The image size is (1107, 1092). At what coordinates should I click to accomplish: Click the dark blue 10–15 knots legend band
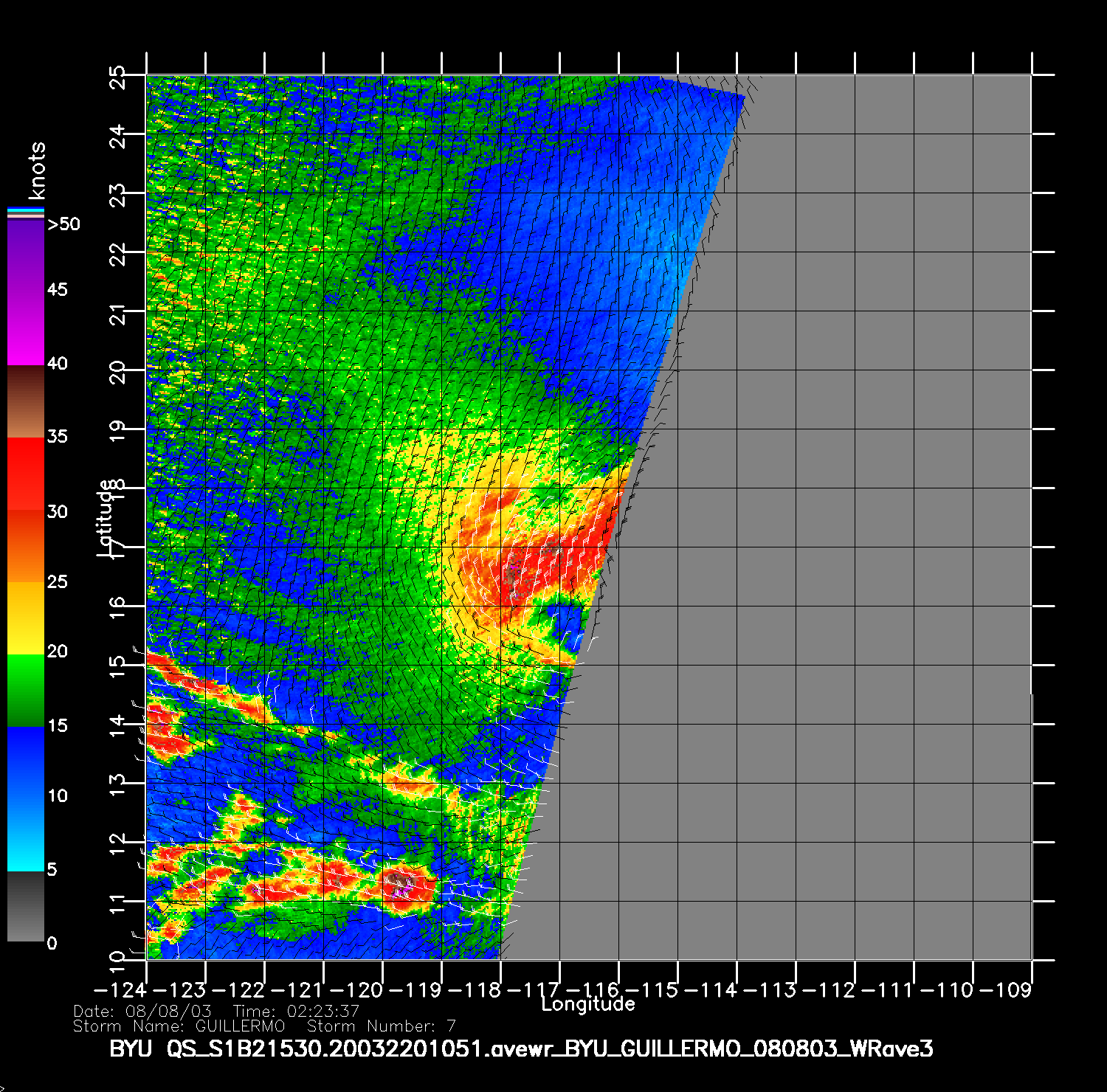click(26, 762)
